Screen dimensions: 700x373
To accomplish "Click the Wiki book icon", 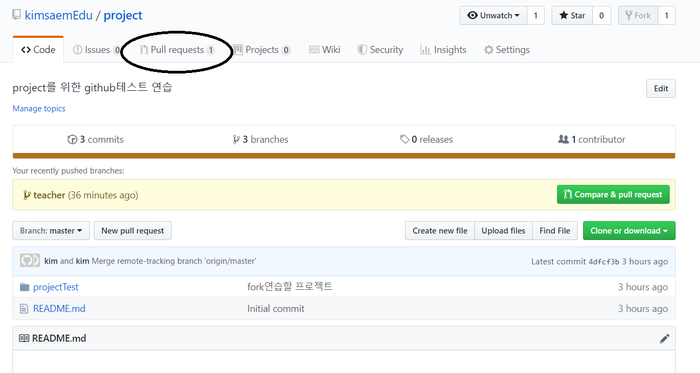I will (x=314, y=50).
